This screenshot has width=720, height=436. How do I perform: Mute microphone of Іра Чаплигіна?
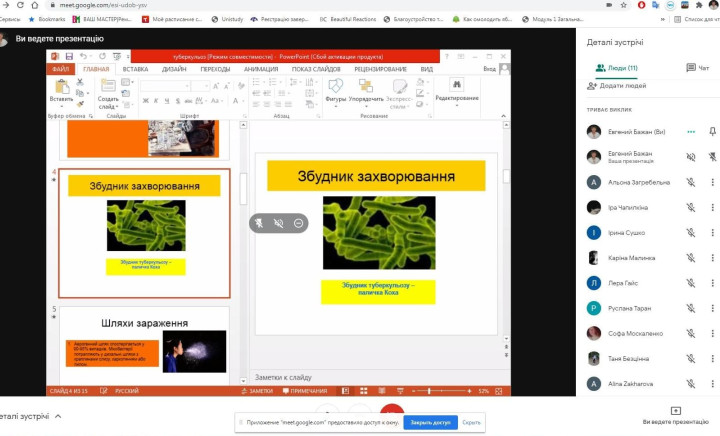[690, 207]
